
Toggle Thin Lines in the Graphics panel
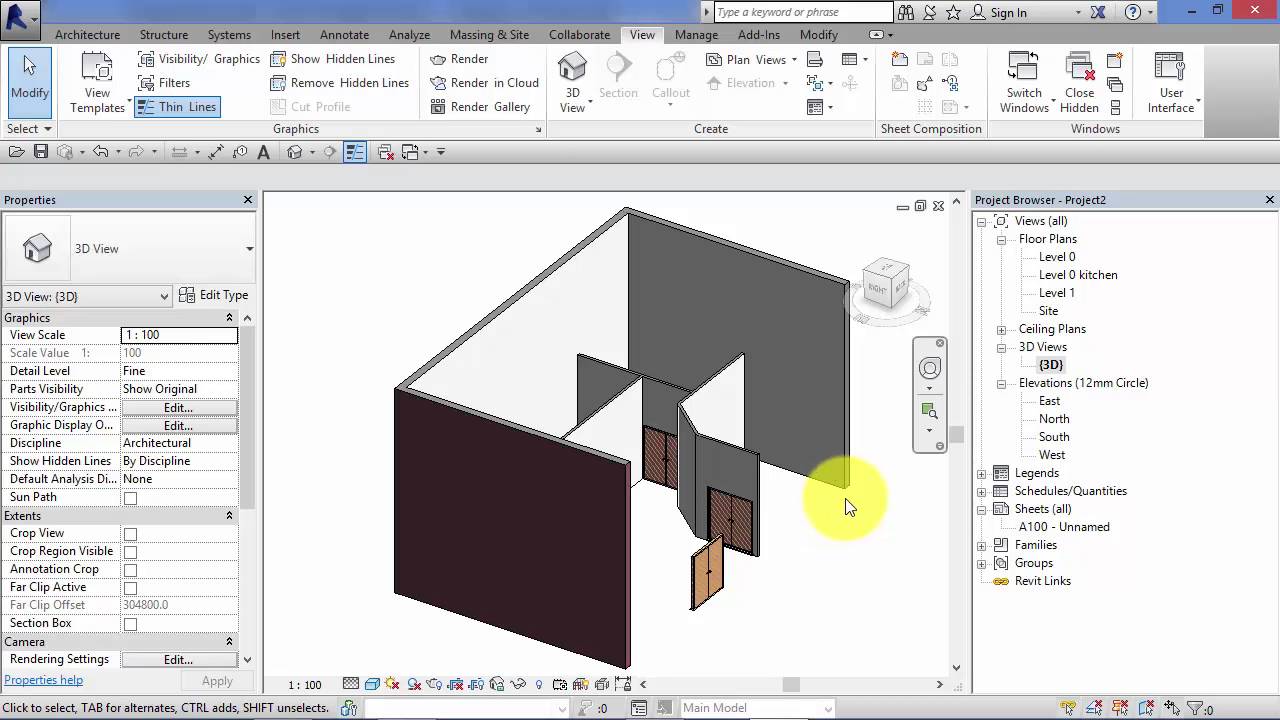175,107
